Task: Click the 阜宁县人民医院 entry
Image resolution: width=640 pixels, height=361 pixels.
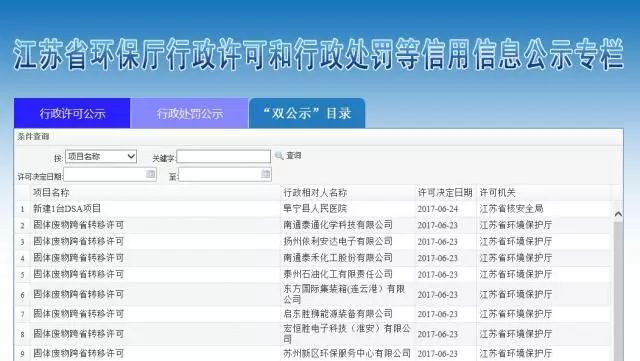Action: [315, 209]
